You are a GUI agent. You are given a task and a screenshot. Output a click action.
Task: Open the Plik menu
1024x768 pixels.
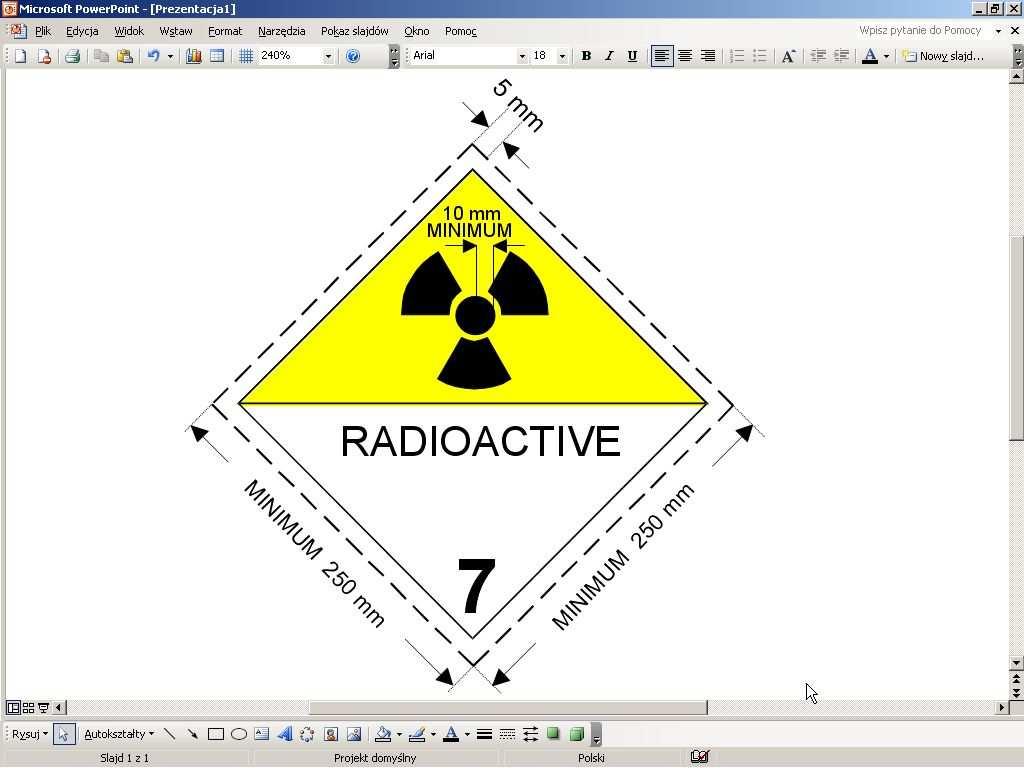(43, 31)
